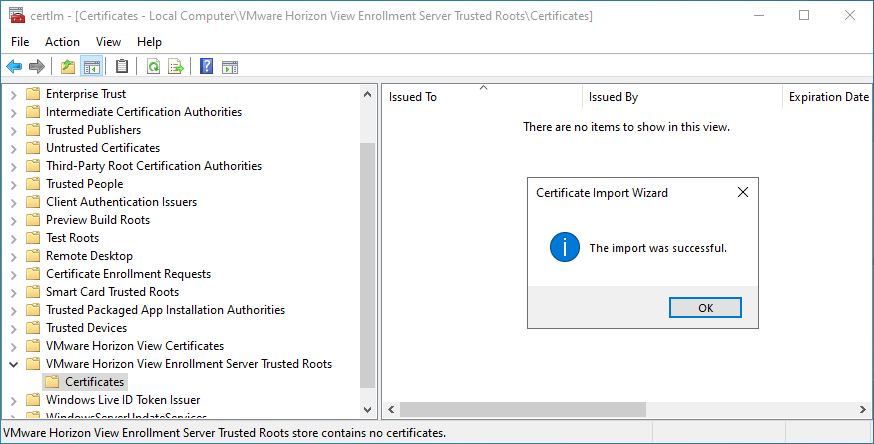874x444 pixels.
Task: Click the blue Help toolbar icon
Action: [x=206, y=67]
